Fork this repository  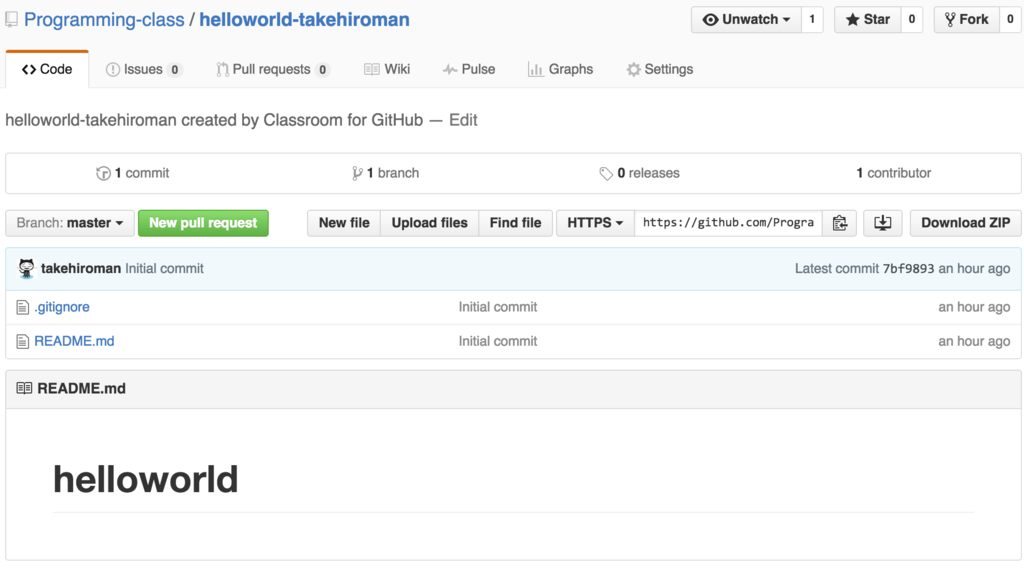click(967, 20)
